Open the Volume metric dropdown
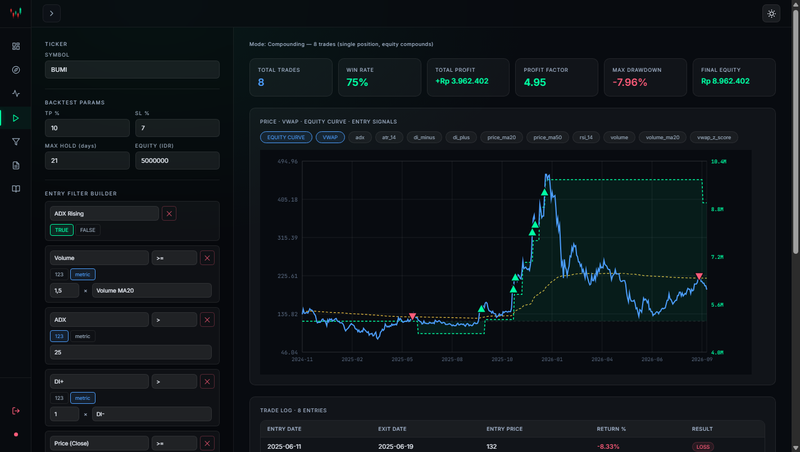The image size is (800, 452). [99, 258]
